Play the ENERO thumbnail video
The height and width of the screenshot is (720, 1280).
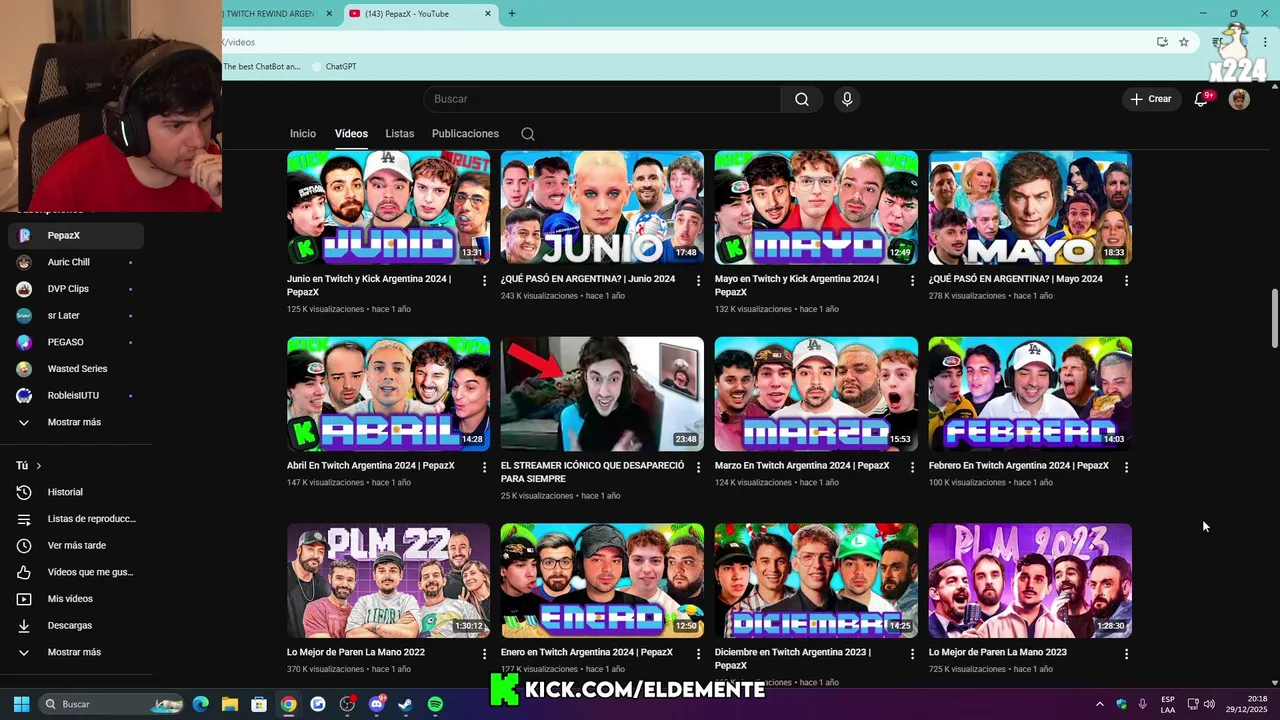point(602,581)
